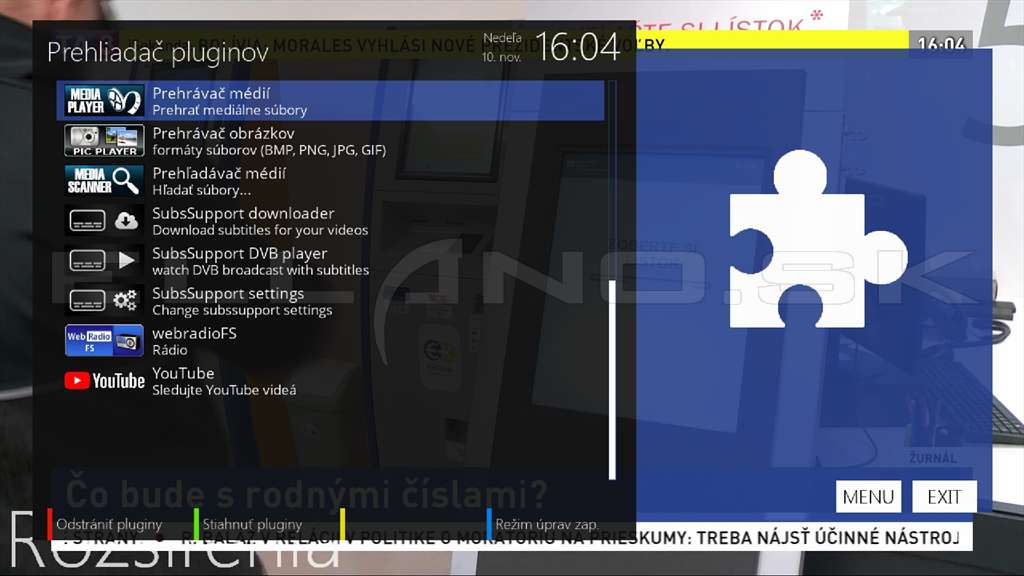Viewport: 1024px width, 576px height.
Task: Click 'Rádio' description under webradioFS
Action: (170, 350)
